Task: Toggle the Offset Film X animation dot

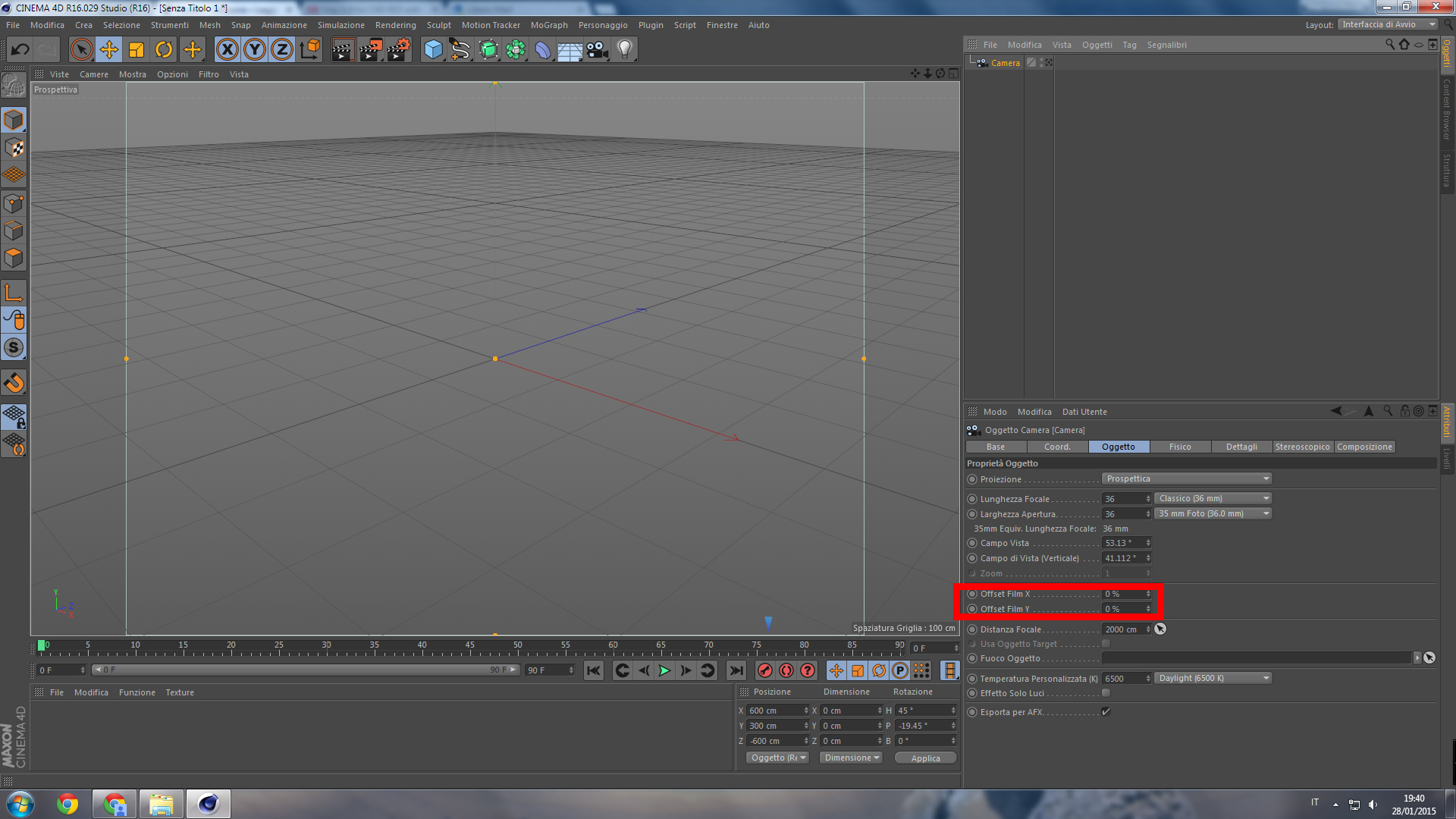Action: tap(972, 595)
